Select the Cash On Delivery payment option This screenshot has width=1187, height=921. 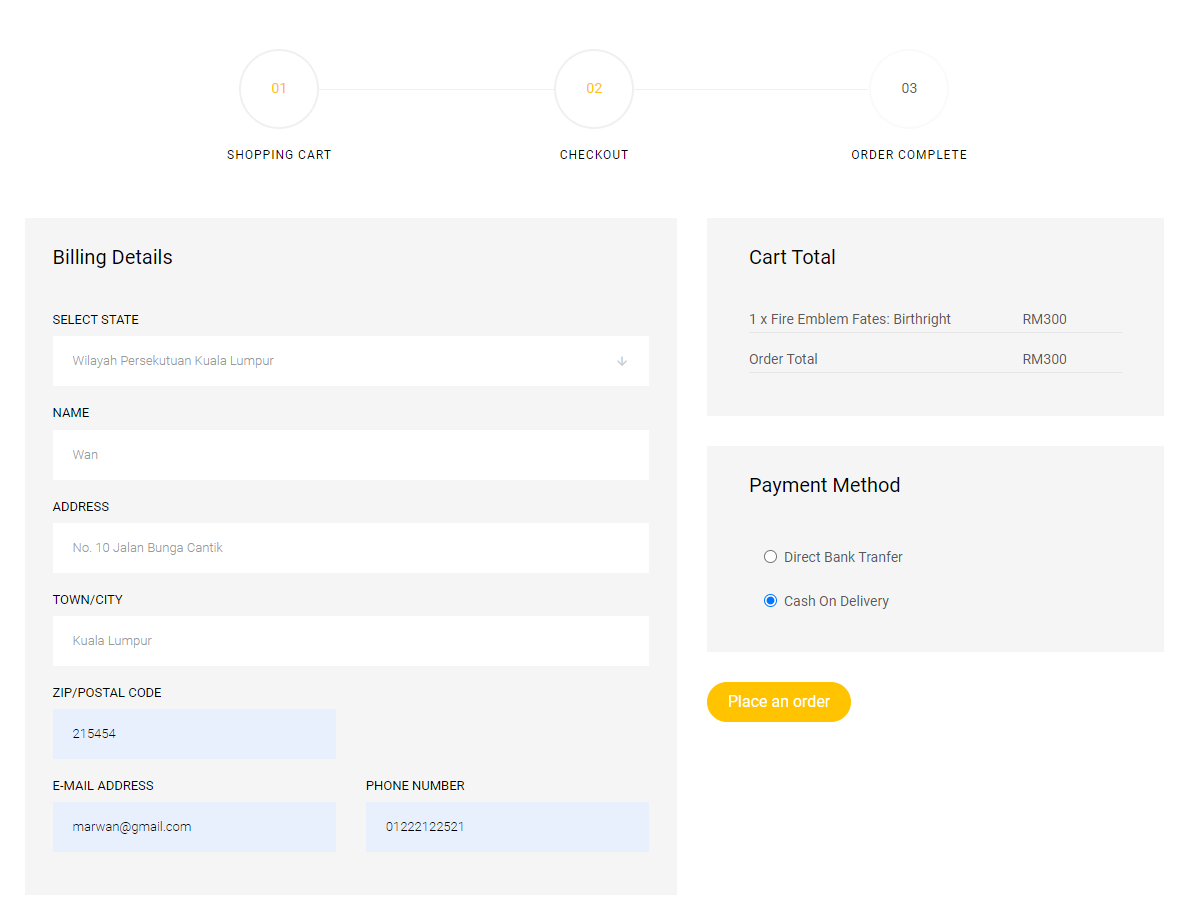pyautogui.click(x=770, y=600)
